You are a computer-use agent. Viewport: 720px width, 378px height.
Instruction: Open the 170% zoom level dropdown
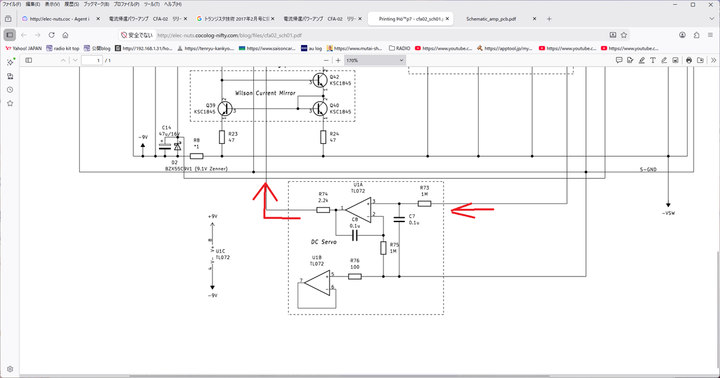click(x=375, y=60)
